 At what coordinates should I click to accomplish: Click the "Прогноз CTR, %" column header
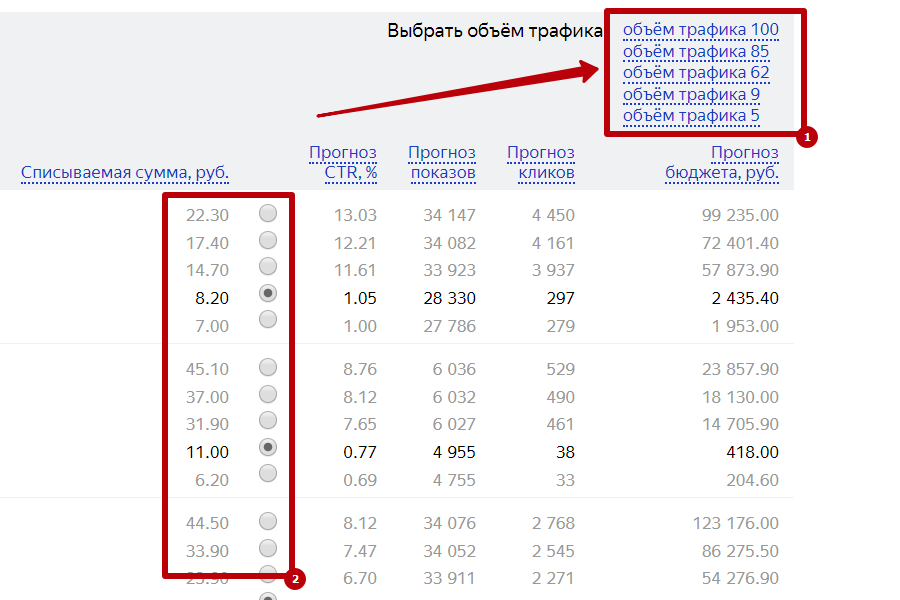pos(343,163)
